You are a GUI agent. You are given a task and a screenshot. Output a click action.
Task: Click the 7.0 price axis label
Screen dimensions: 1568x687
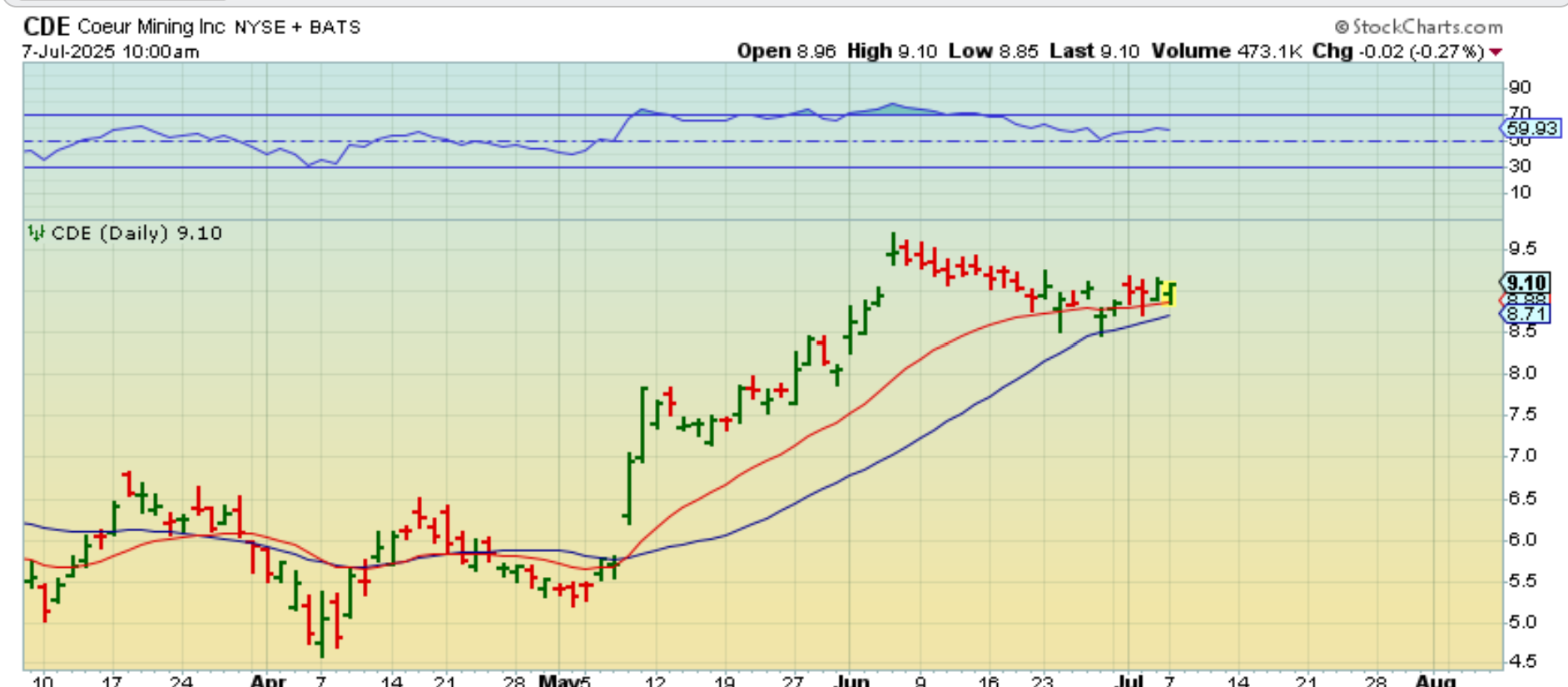[1522, 456]
